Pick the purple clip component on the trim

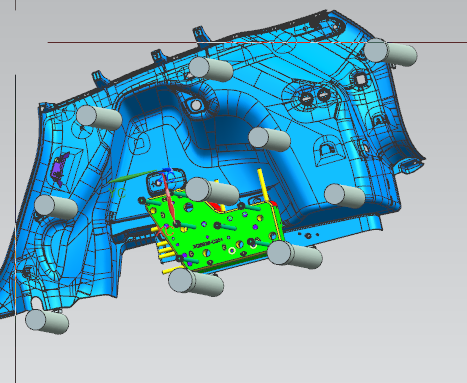click(60, 169)
